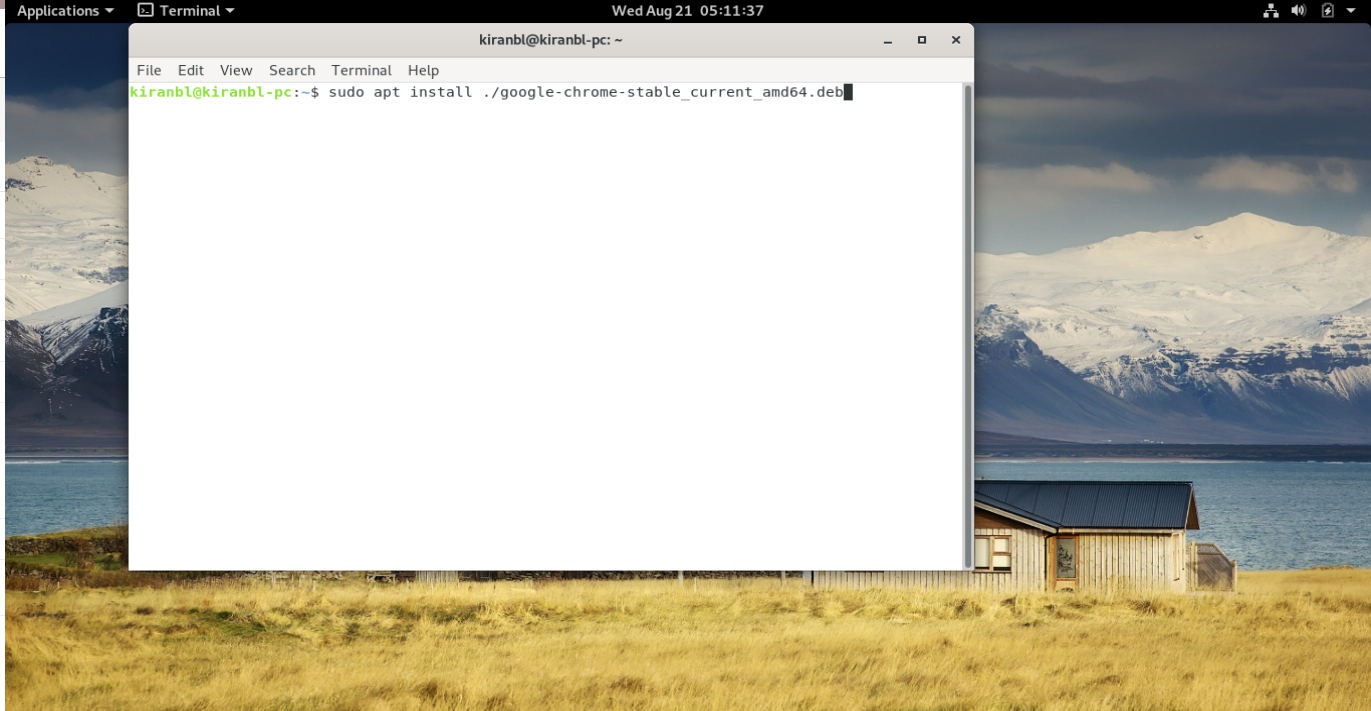Open the Edit menu

(x=190, y=70)
